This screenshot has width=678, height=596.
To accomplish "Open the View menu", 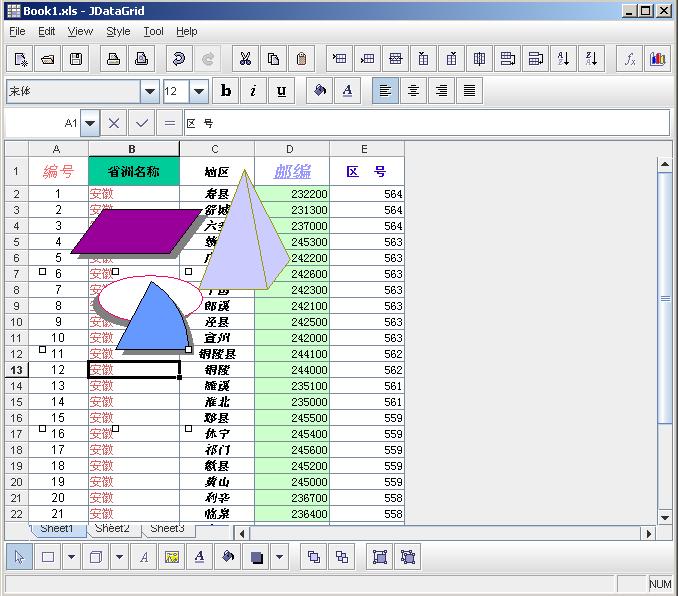I will (x=80, y=32).
